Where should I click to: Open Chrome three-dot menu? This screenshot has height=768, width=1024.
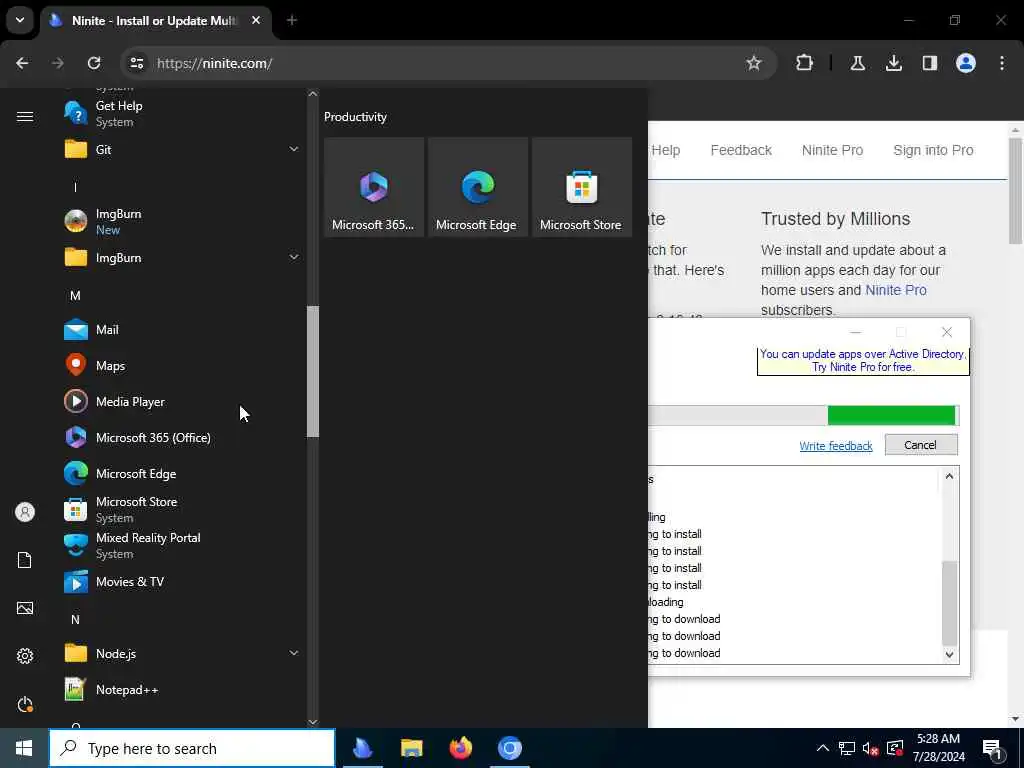coord(1002,63)
